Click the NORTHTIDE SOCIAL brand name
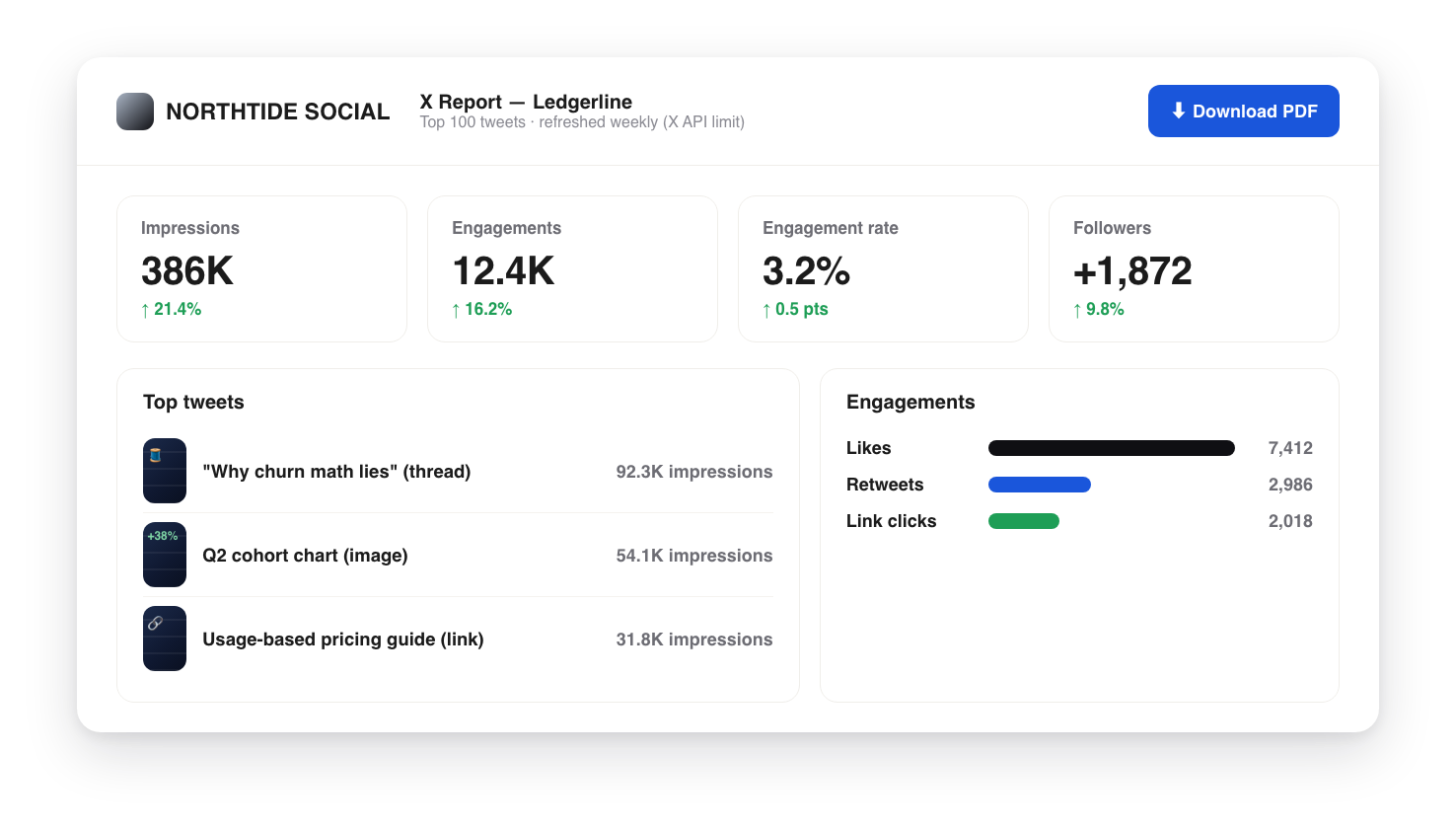The height and width of the screenshot is (829, 1456). pos(278,112)
